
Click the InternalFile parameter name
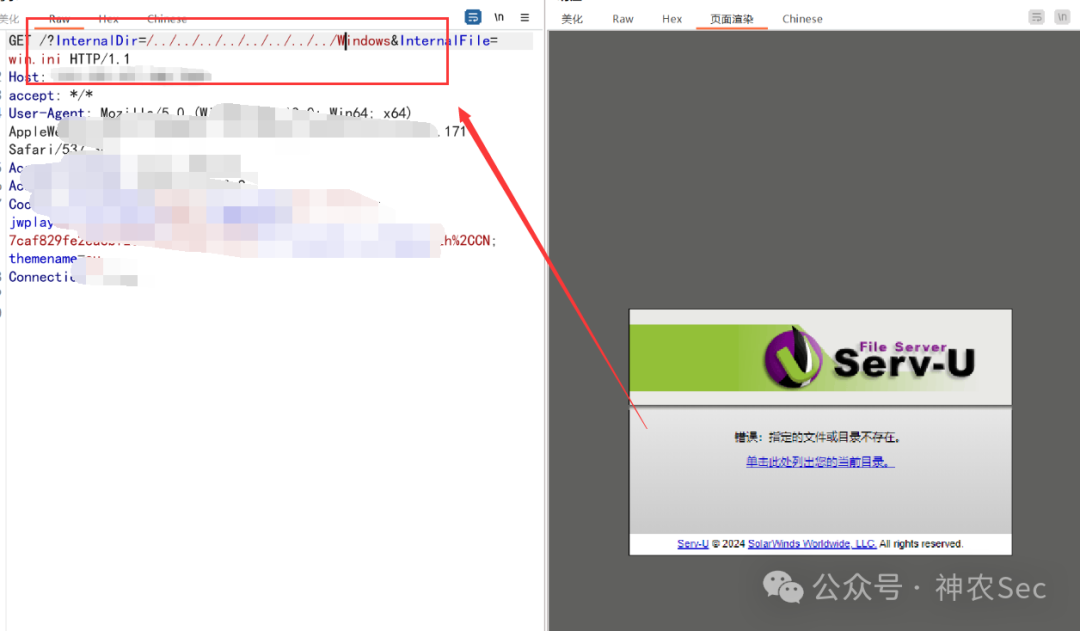pos(445,41)
